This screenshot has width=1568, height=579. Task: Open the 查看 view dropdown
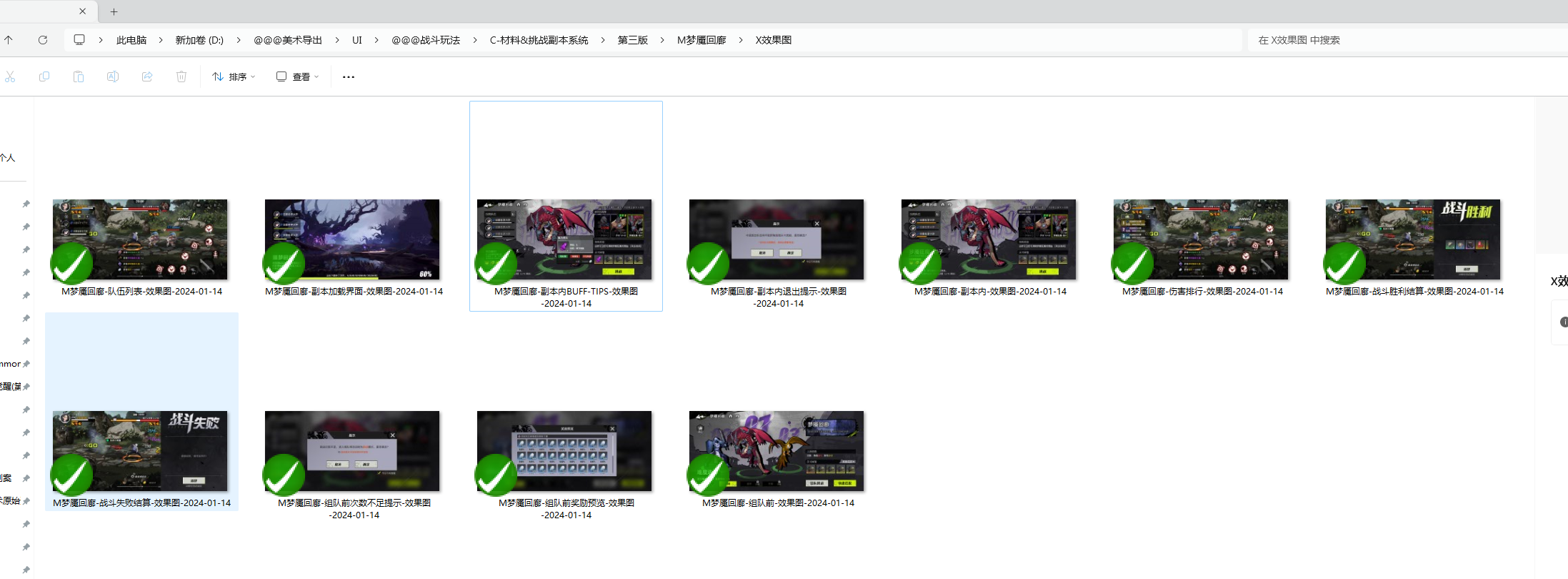(298, 76)
